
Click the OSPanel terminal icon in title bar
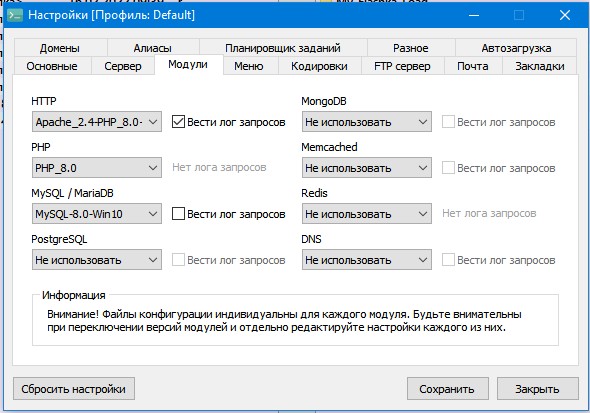[x=15, y=15]
